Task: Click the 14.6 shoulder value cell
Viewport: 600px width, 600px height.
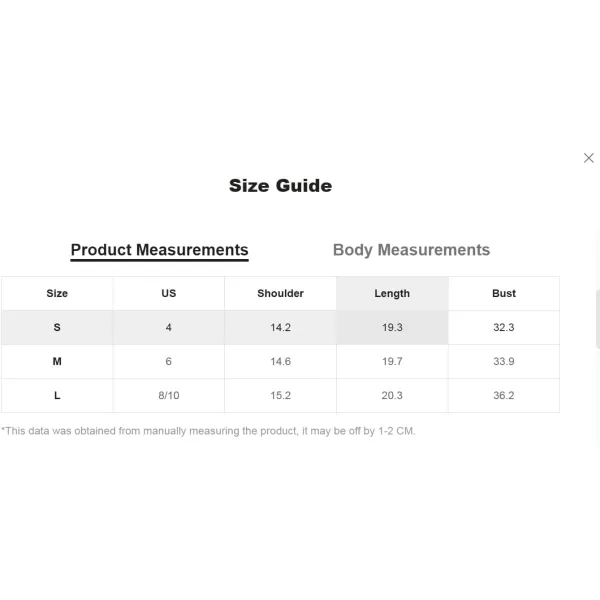Action: (280, 362)
